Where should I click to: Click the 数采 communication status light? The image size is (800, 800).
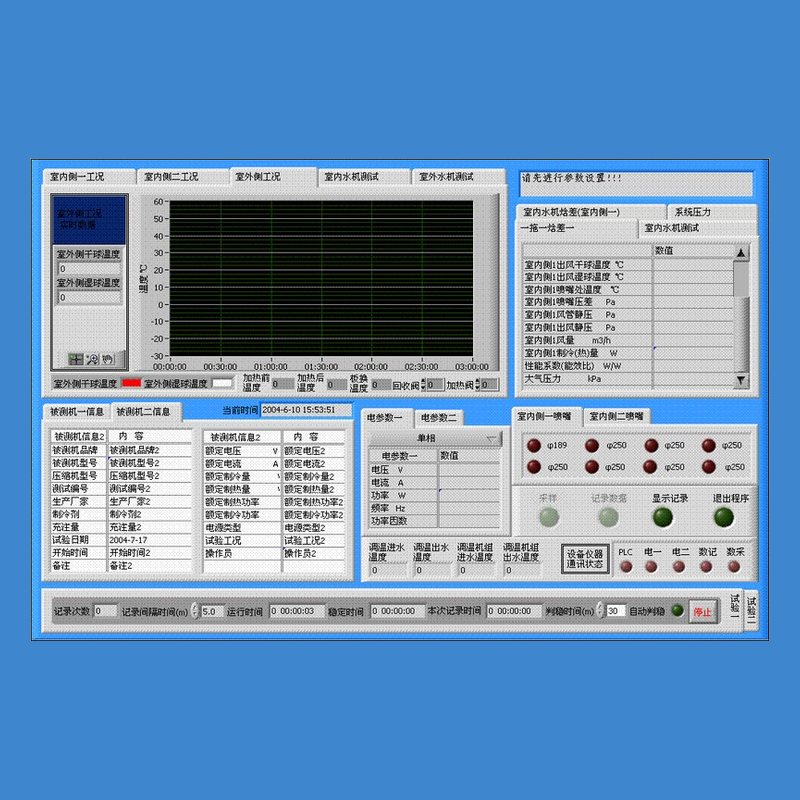[x=733, y=566]
